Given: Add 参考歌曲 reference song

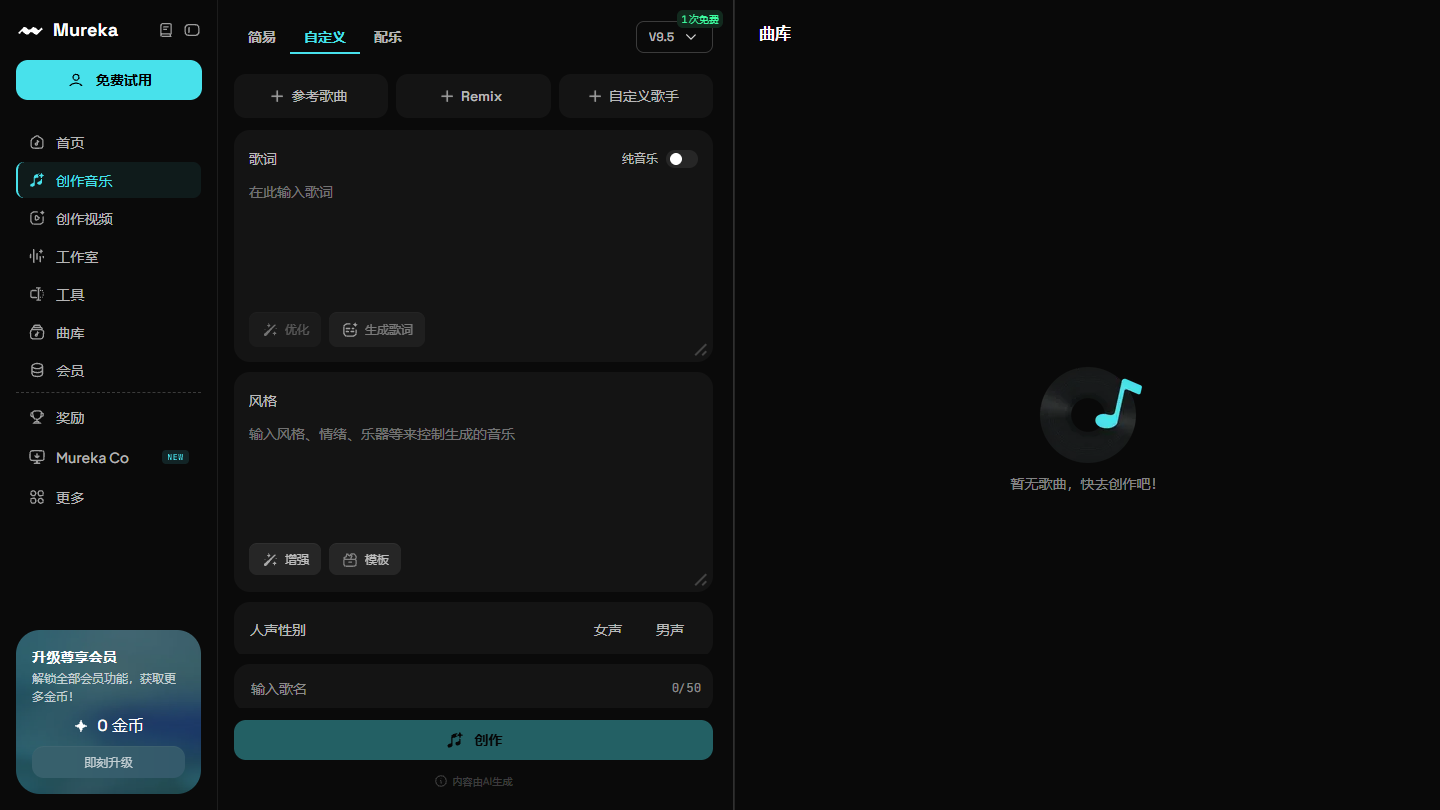Looking at the screenshot, I should coord(311,96).
